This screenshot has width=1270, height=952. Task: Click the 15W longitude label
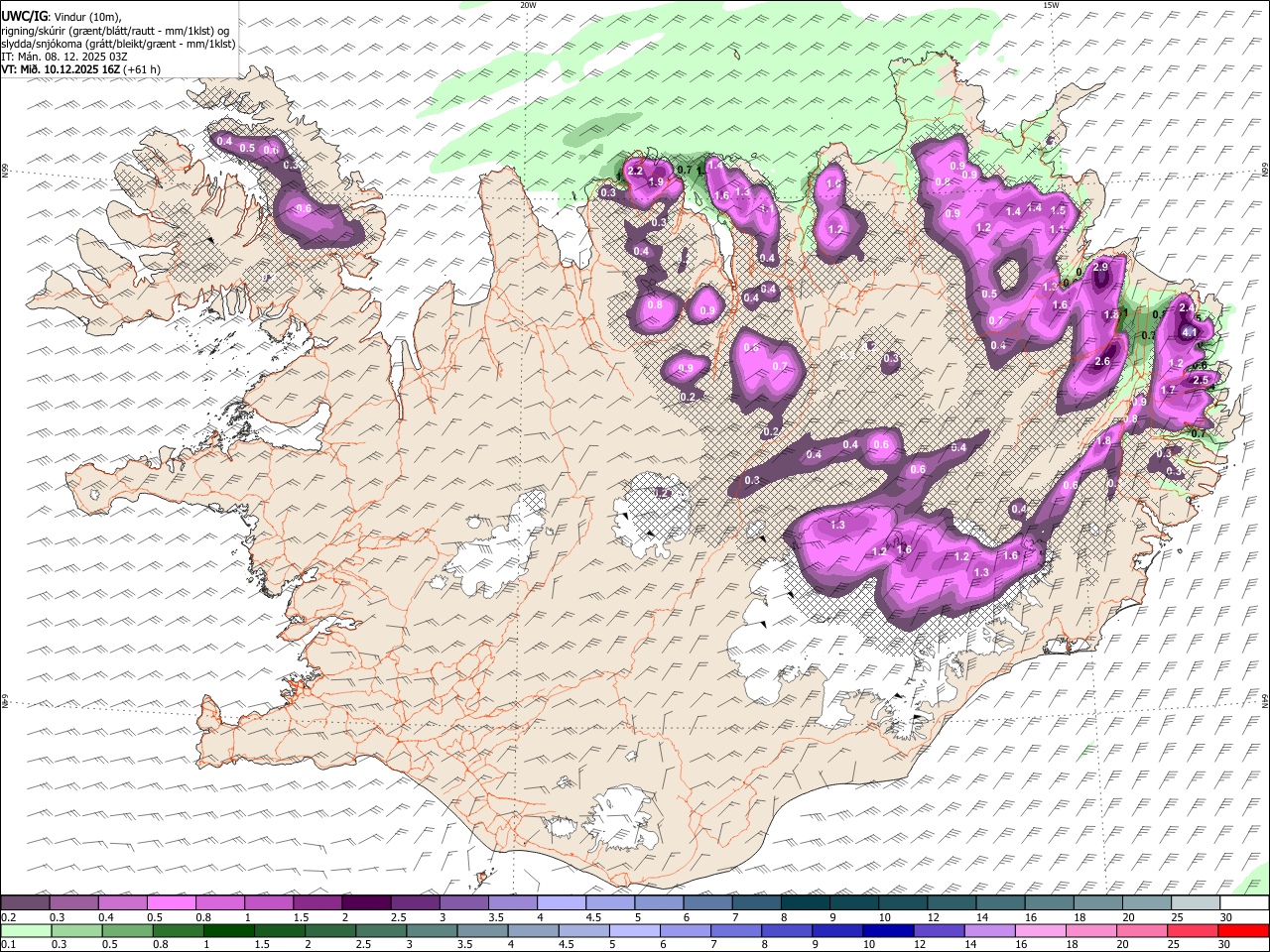1051,5
